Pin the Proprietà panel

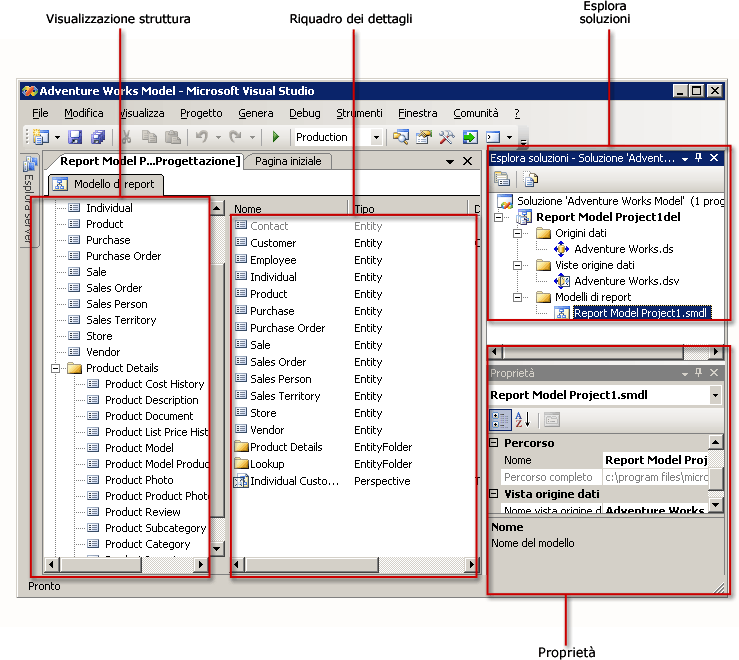click(698, 373)
